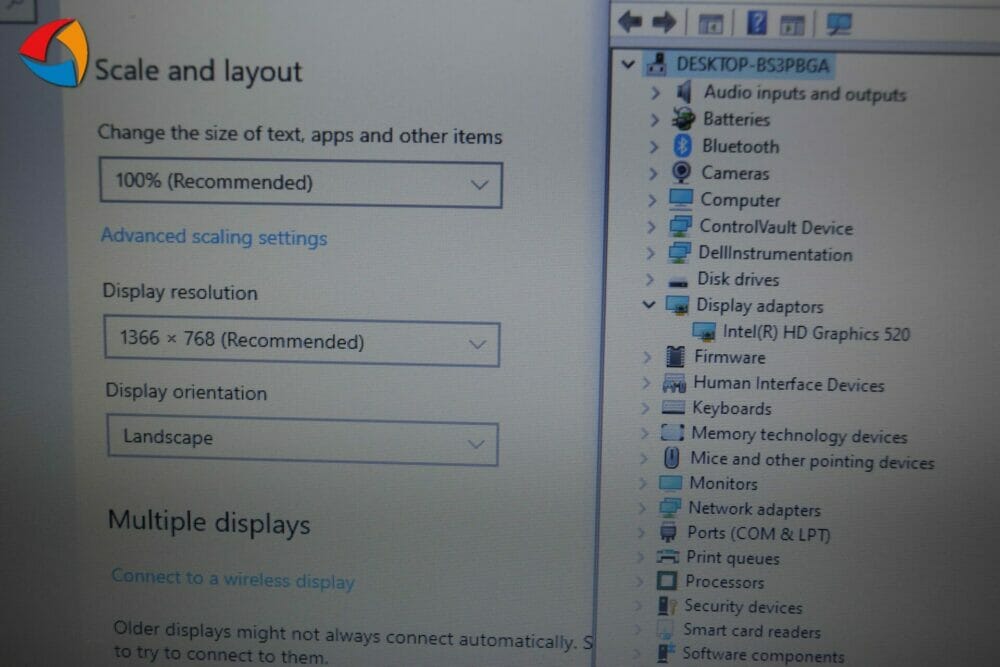Collapse the Display adaptors category

click(649, 305)
